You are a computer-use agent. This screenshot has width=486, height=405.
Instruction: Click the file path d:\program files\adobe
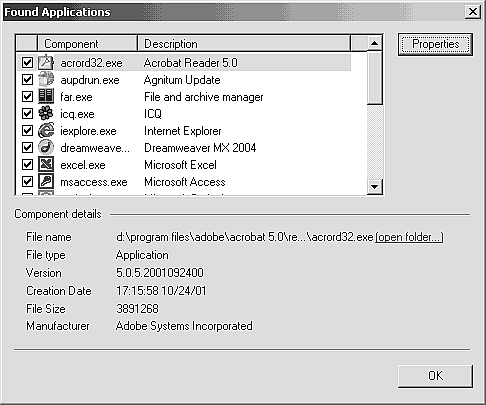click(245, 237)
